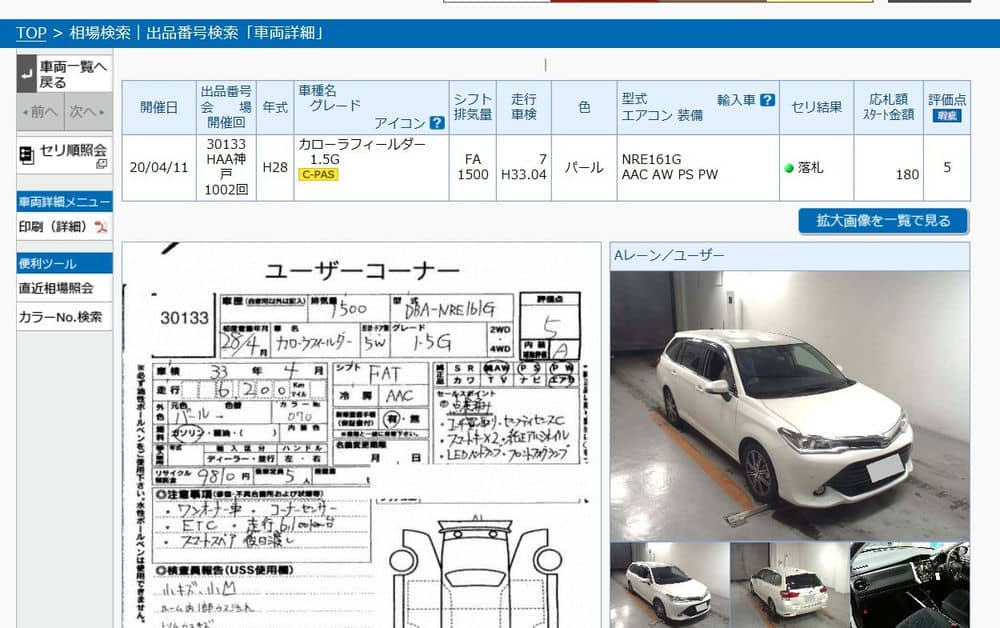
Task: Open the interior dashboard thumbnail
Action: [909, 585]
